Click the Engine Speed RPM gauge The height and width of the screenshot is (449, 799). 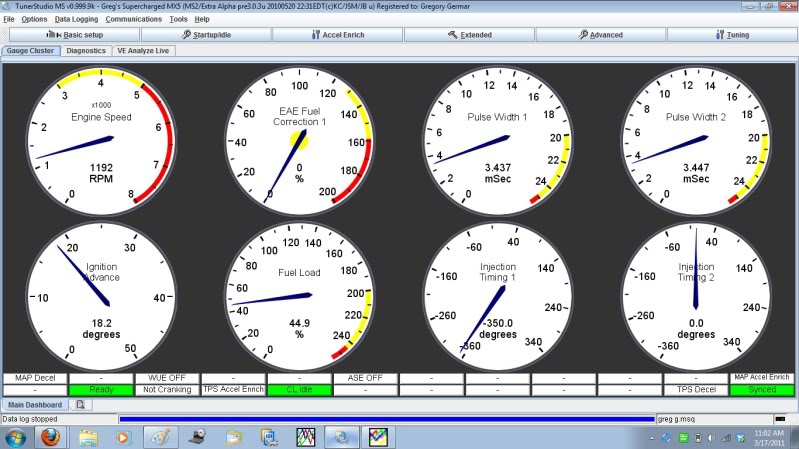point(101,141)
